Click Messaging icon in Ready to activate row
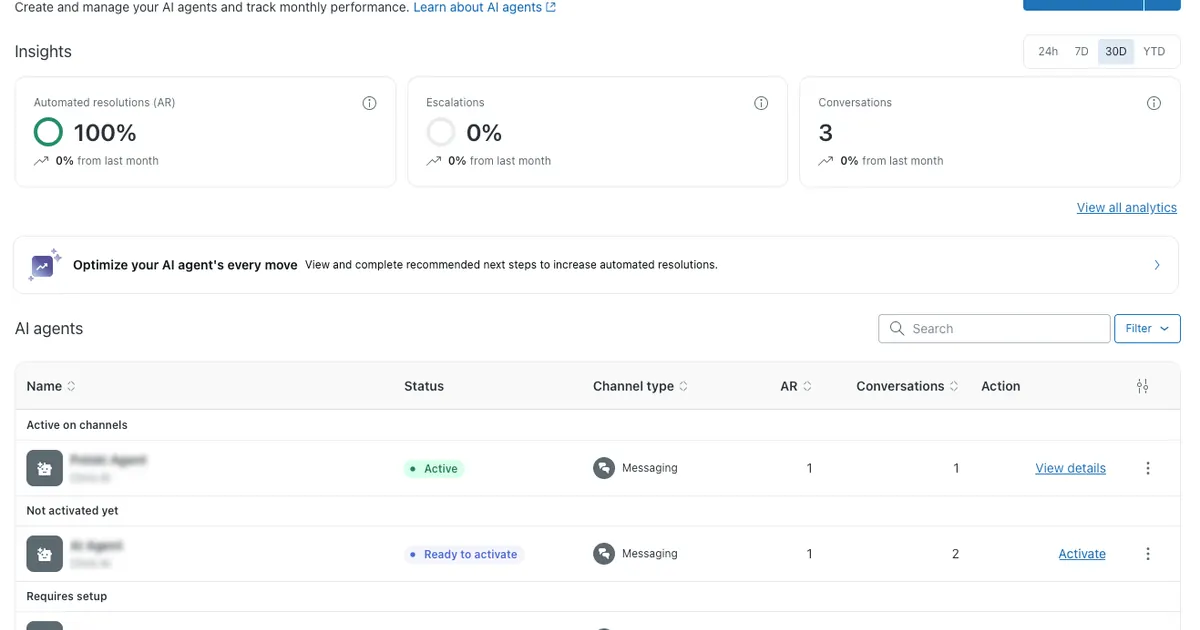The image size is (1200, 630). coord(603,554)
